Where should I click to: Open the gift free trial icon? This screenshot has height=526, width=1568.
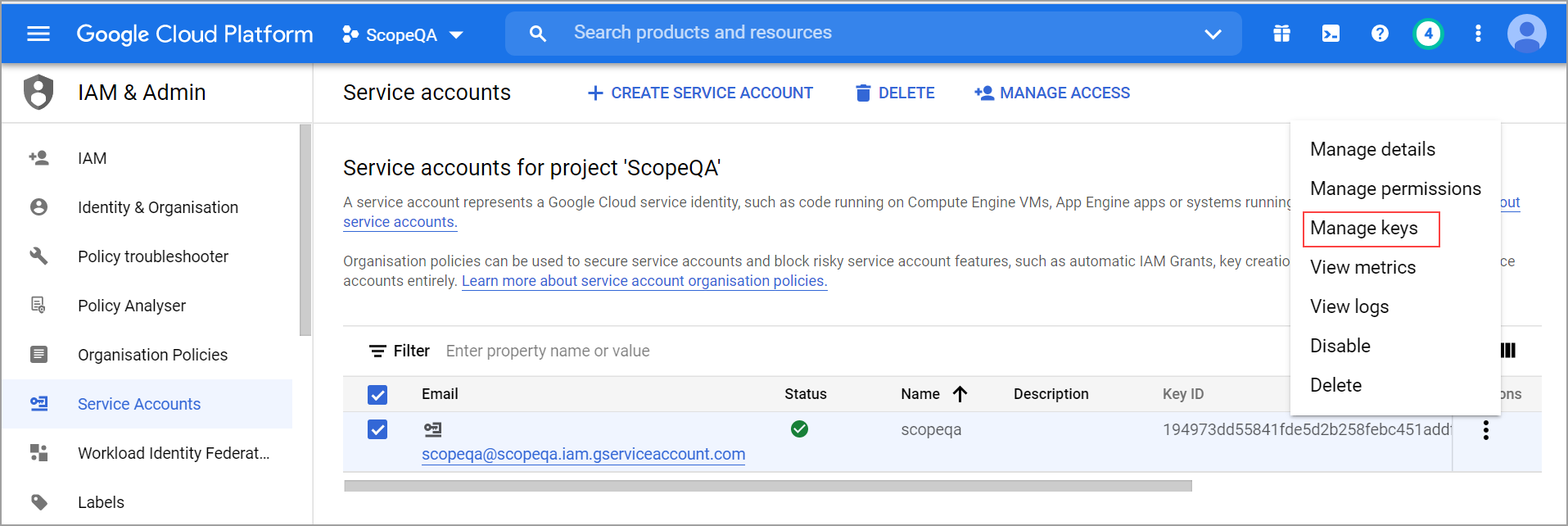pos(1281,34)
